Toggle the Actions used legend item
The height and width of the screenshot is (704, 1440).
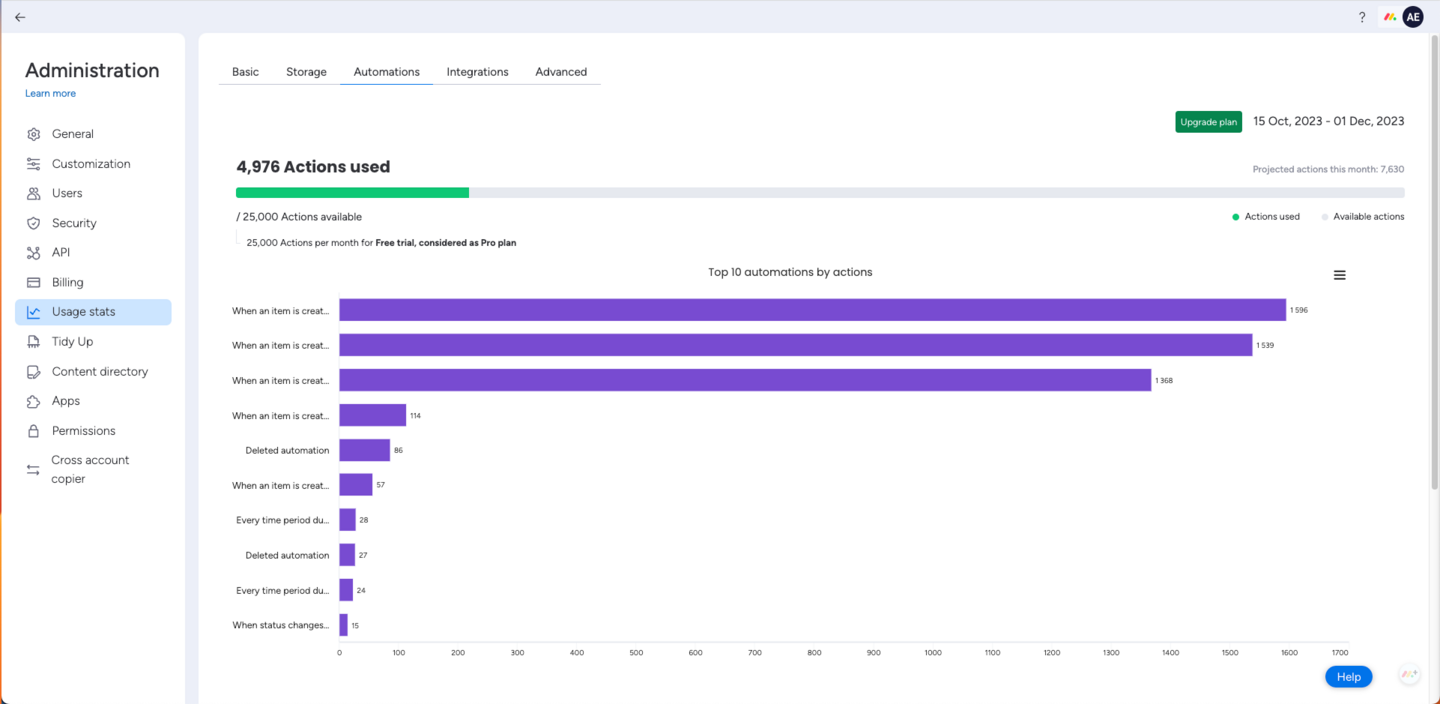click(x=1266, y=217)
